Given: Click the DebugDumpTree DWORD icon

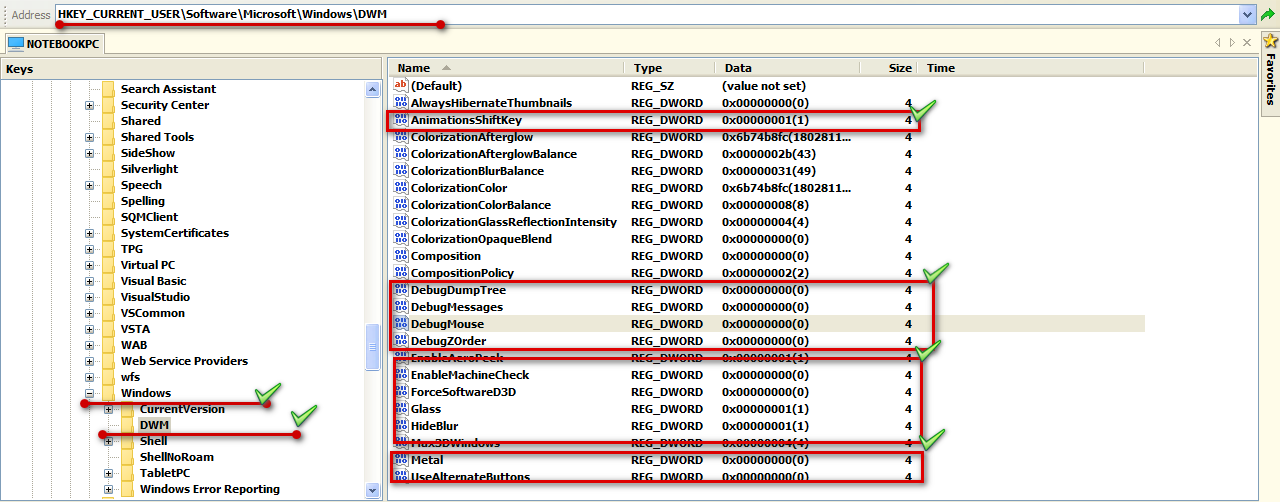Looking at the screenshot, I should click(401, 290).
